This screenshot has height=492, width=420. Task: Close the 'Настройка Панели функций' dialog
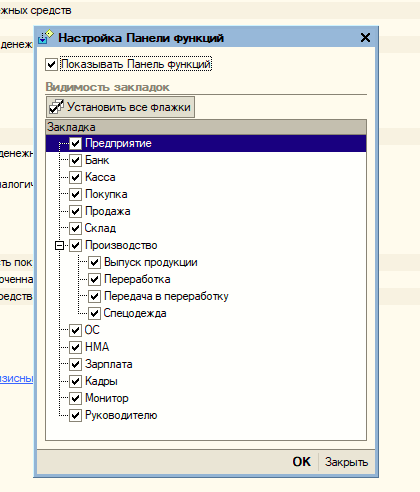tap(366, 38)
